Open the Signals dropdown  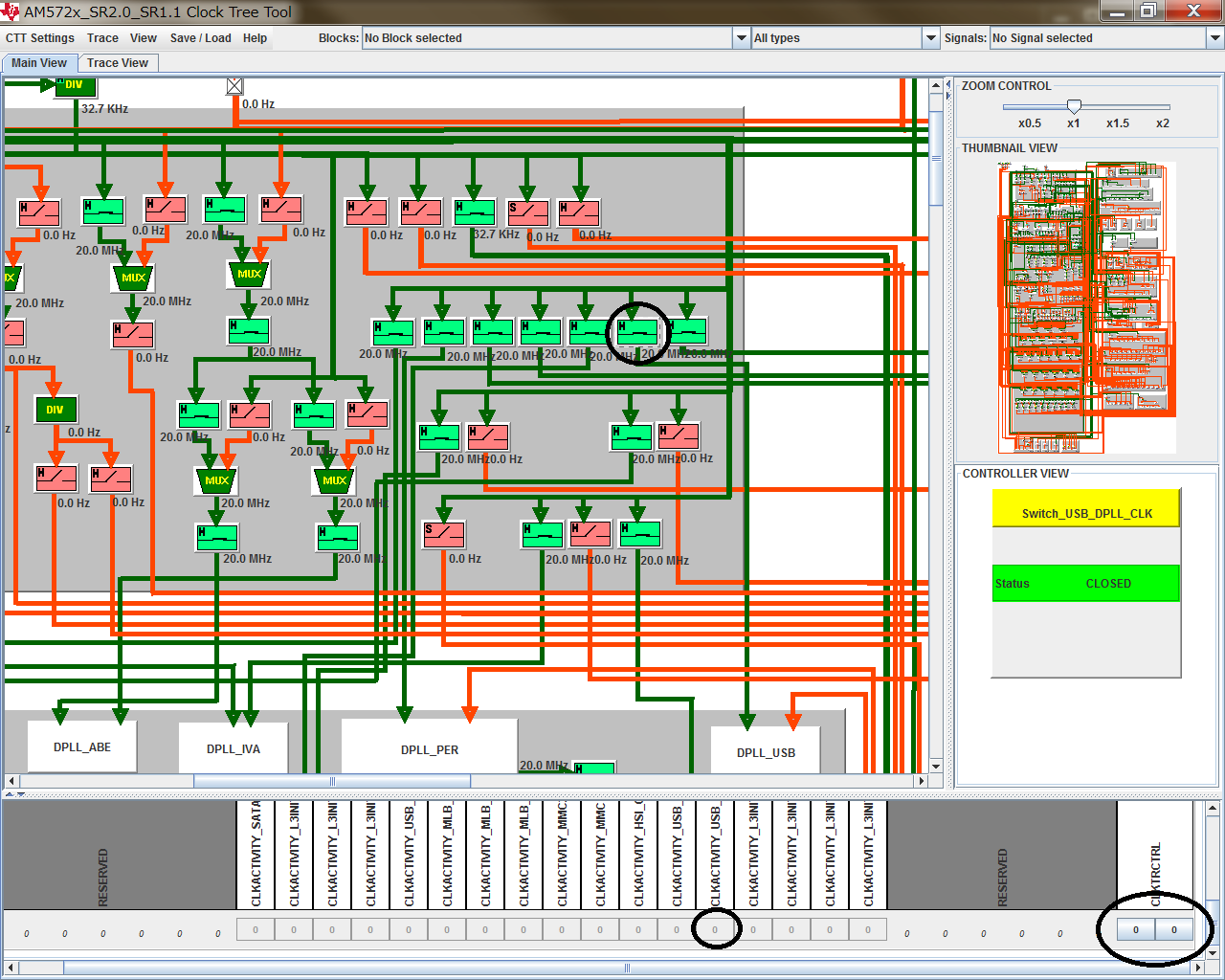[x=1214, y=38]
